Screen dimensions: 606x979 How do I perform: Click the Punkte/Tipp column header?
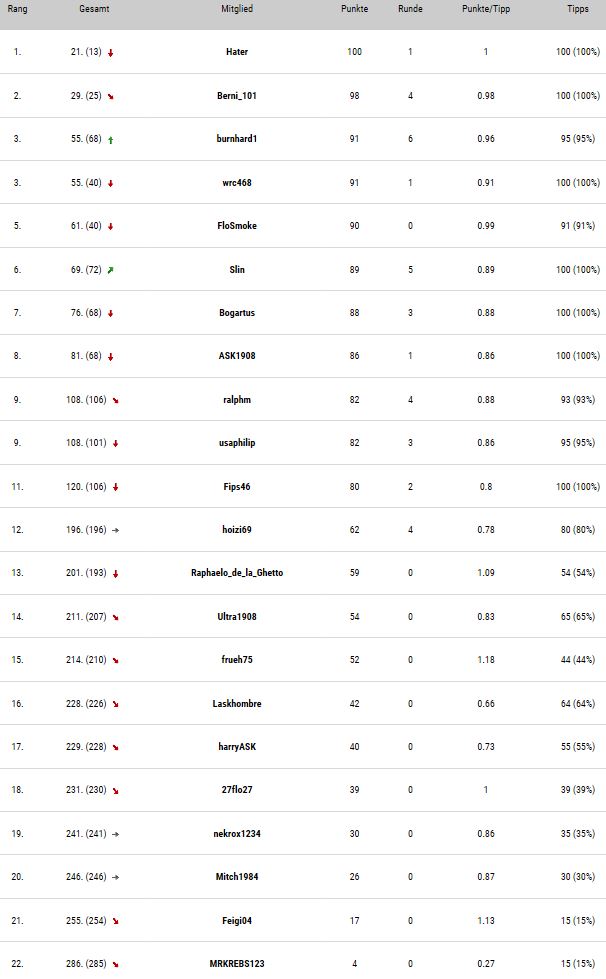tap(486, 9)
